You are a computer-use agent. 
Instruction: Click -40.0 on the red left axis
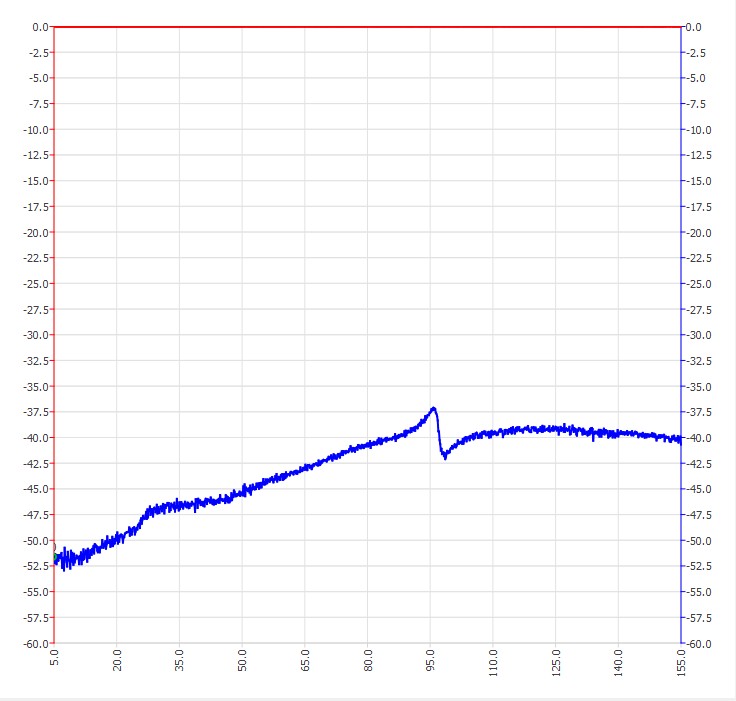pos(36,438)
